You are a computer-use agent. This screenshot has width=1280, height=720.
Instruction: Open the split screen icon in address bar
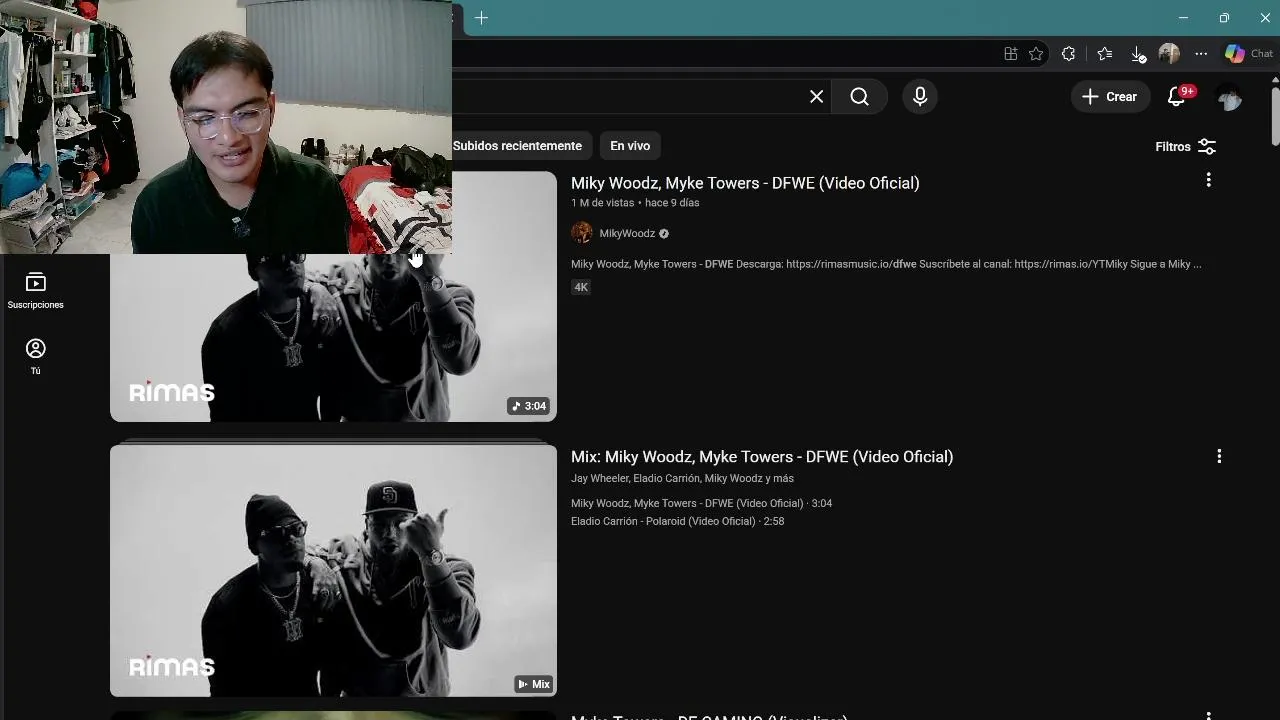(1010, 54)
